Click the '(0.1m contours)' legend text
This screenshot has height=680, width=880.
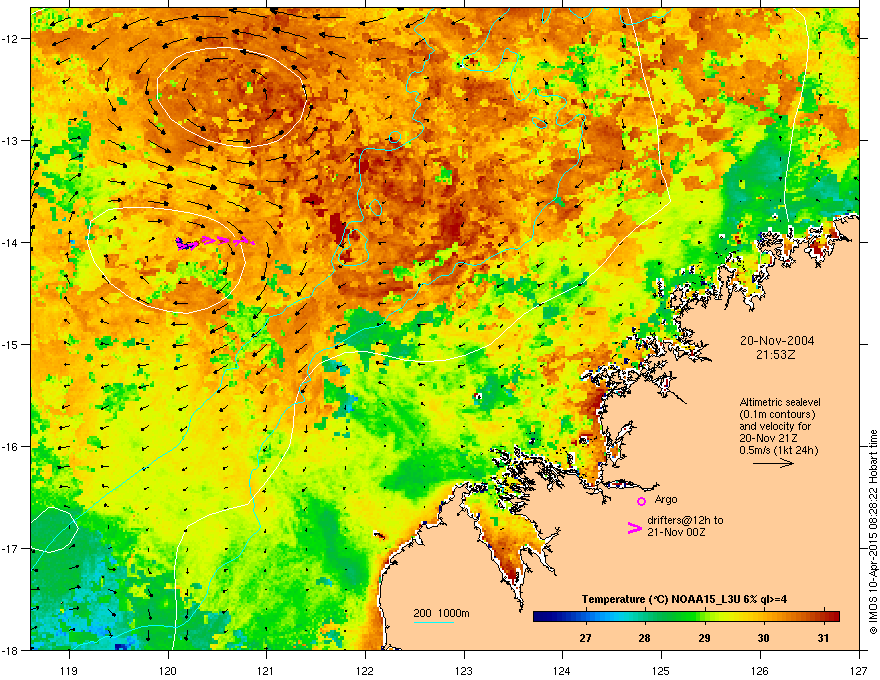pos(777,415)
